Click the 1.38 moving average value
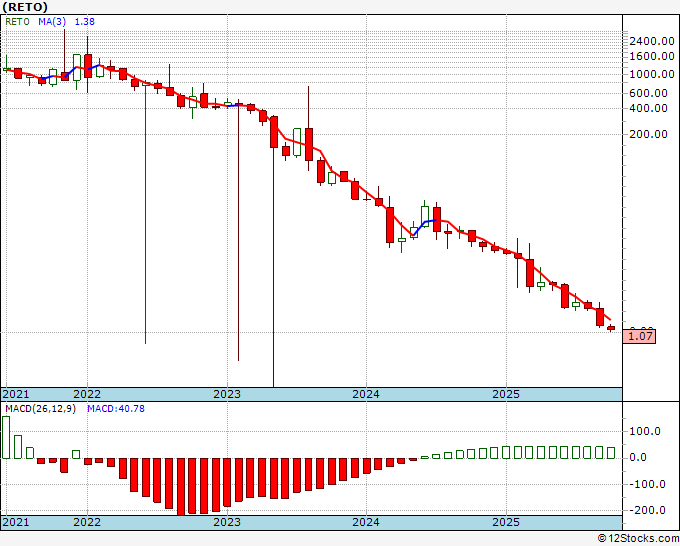 (85, 22)
